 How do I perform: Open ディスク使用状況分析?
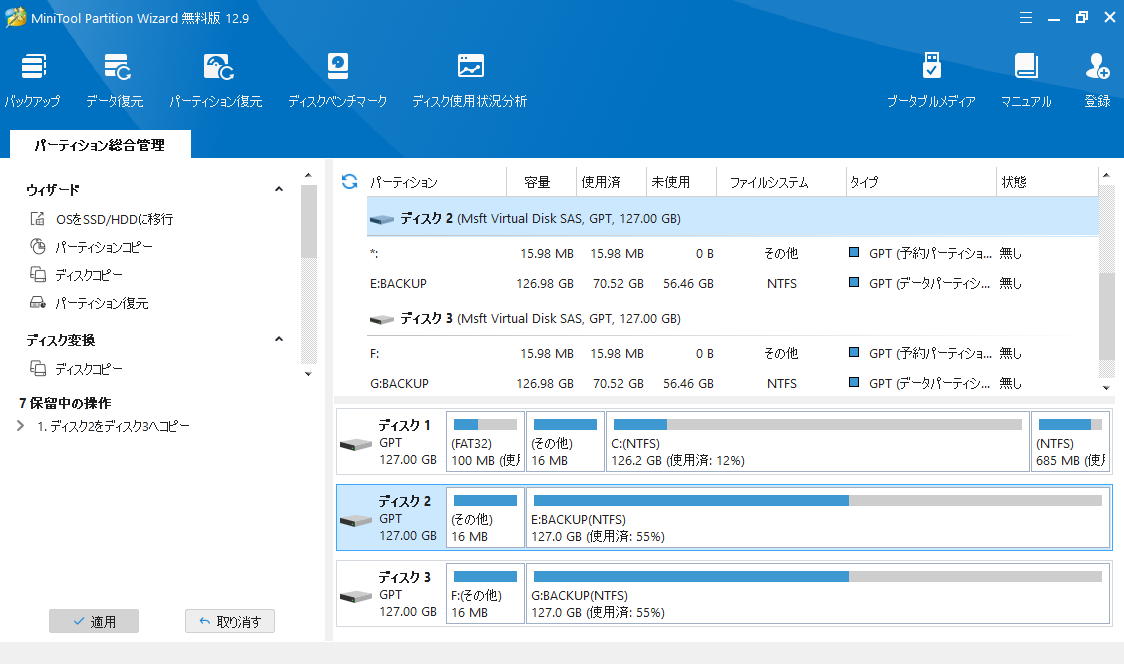470,80
